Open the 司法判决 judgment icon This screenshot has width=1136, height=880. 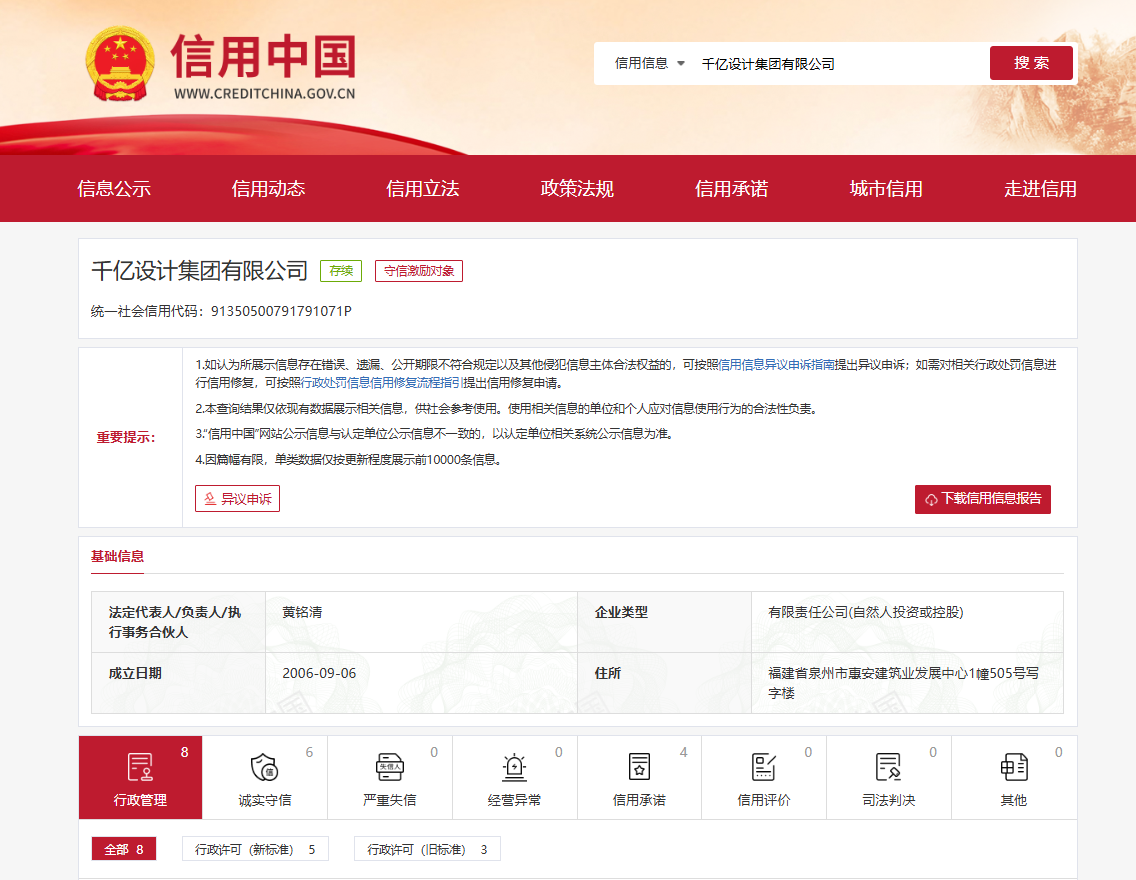click(x=888, y=768)
